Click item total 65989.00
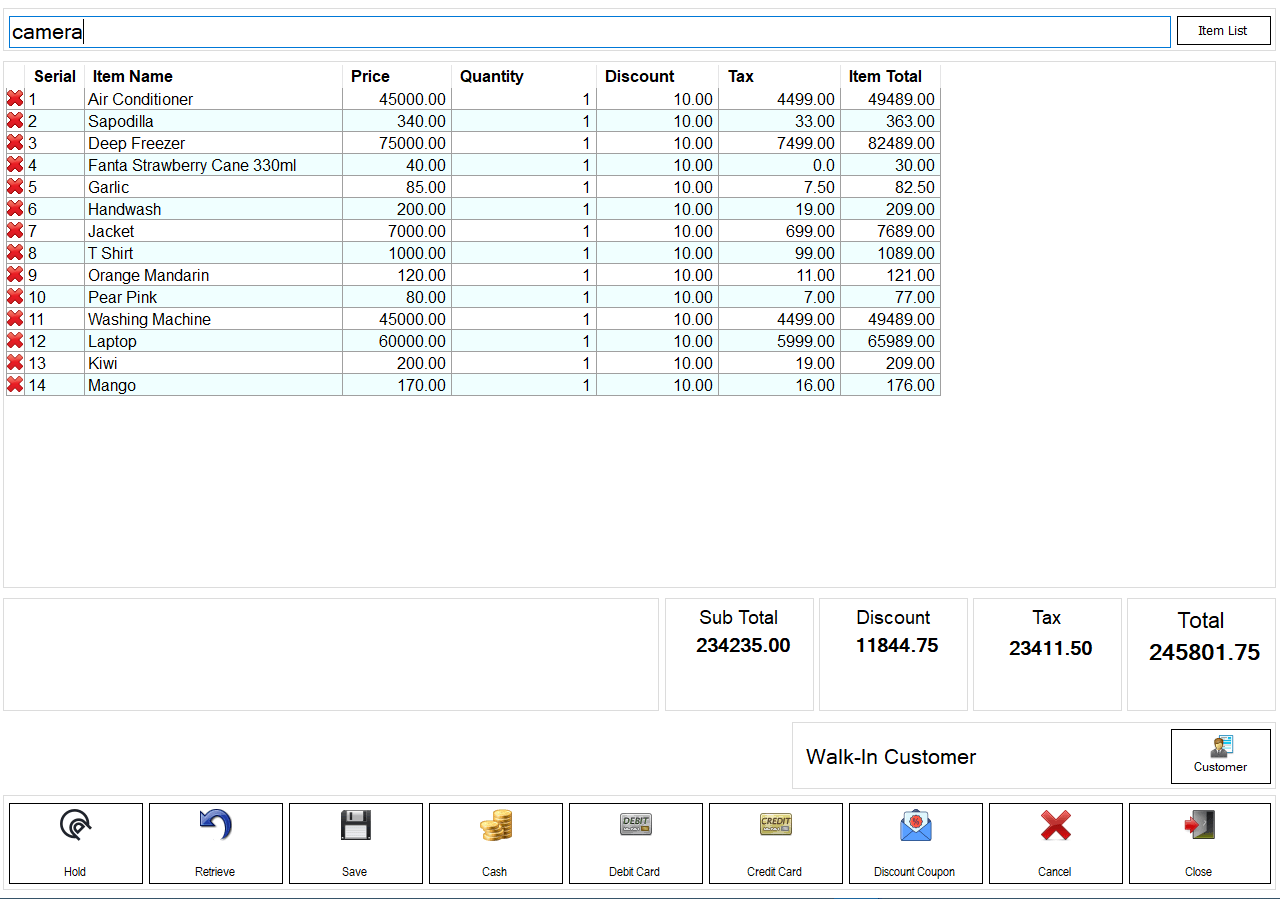This screenshot has width=1280, height=899. tap(891, 341)
